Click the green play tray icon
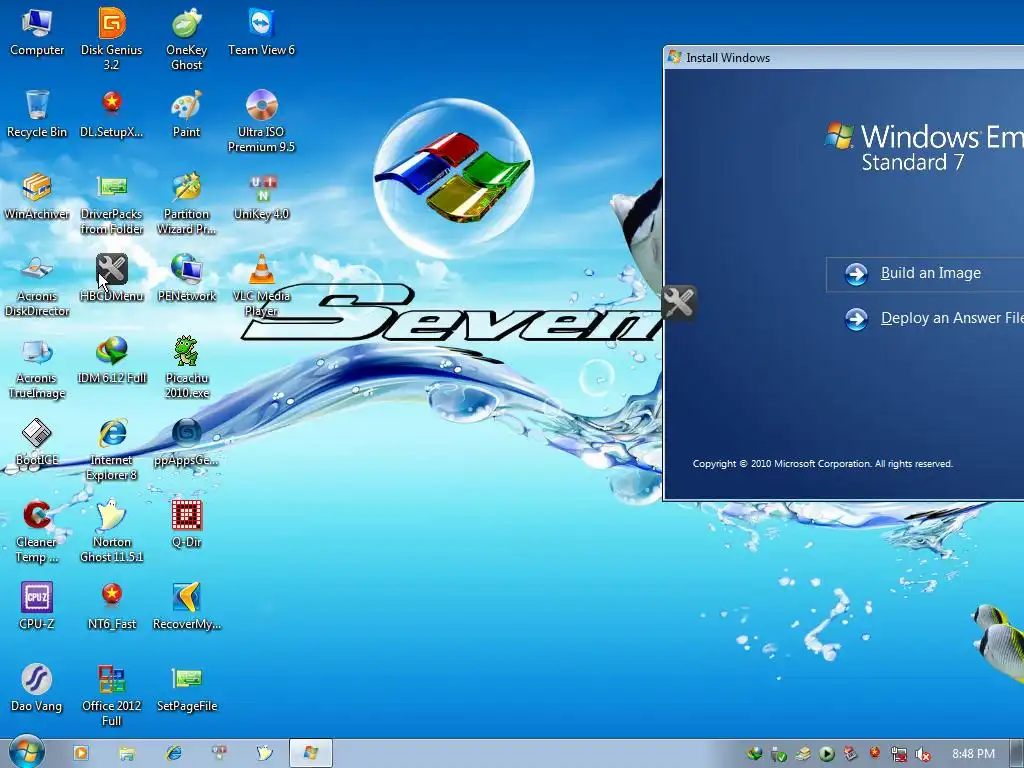1024x768 pixels. (x=827, y=754)
